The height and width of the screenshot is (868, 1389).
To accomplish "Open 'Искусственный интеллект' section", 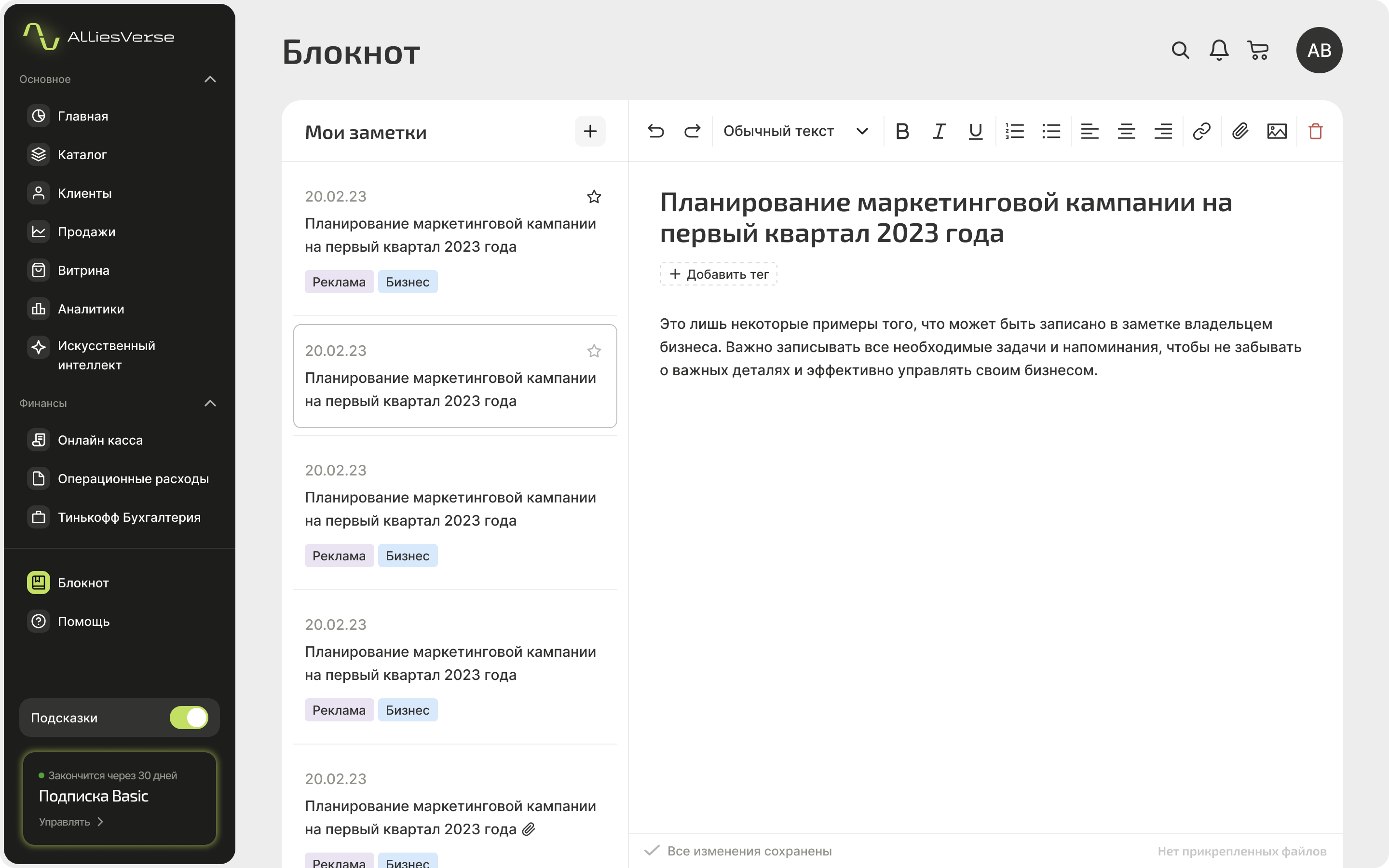I will click(120, 355).
